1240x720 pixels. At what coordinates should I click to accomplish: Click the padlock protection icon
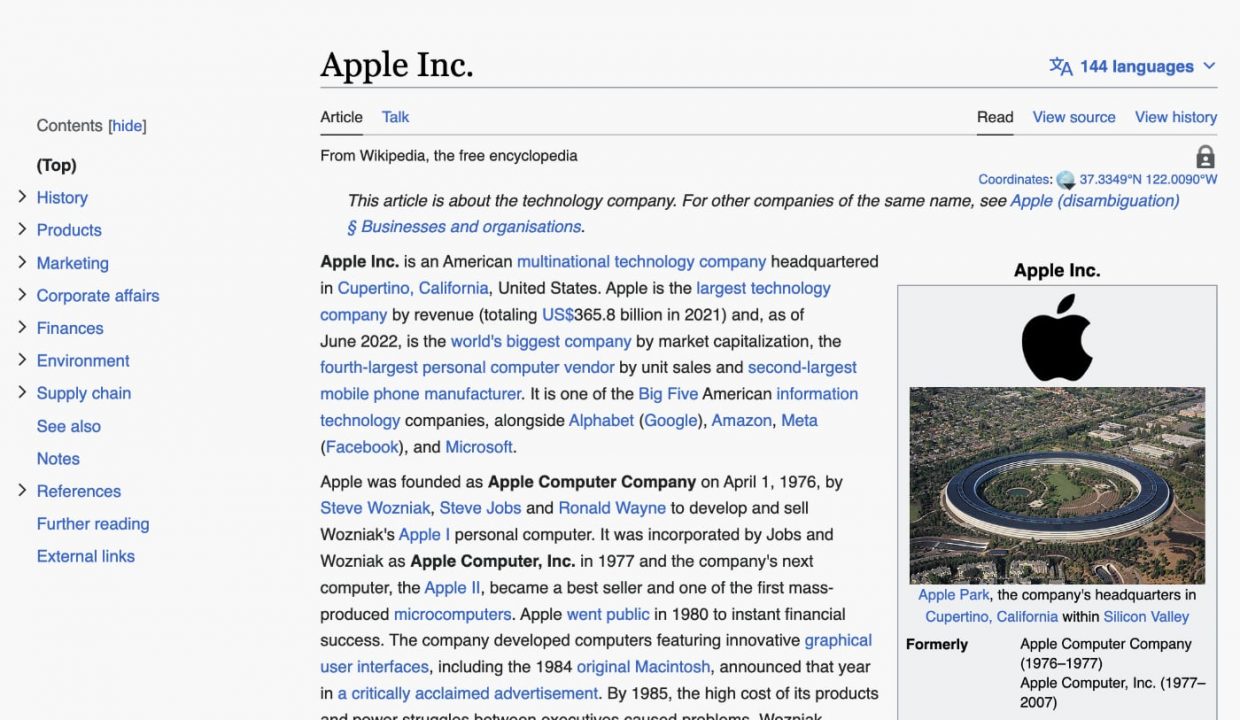[x=1205, y=157]
